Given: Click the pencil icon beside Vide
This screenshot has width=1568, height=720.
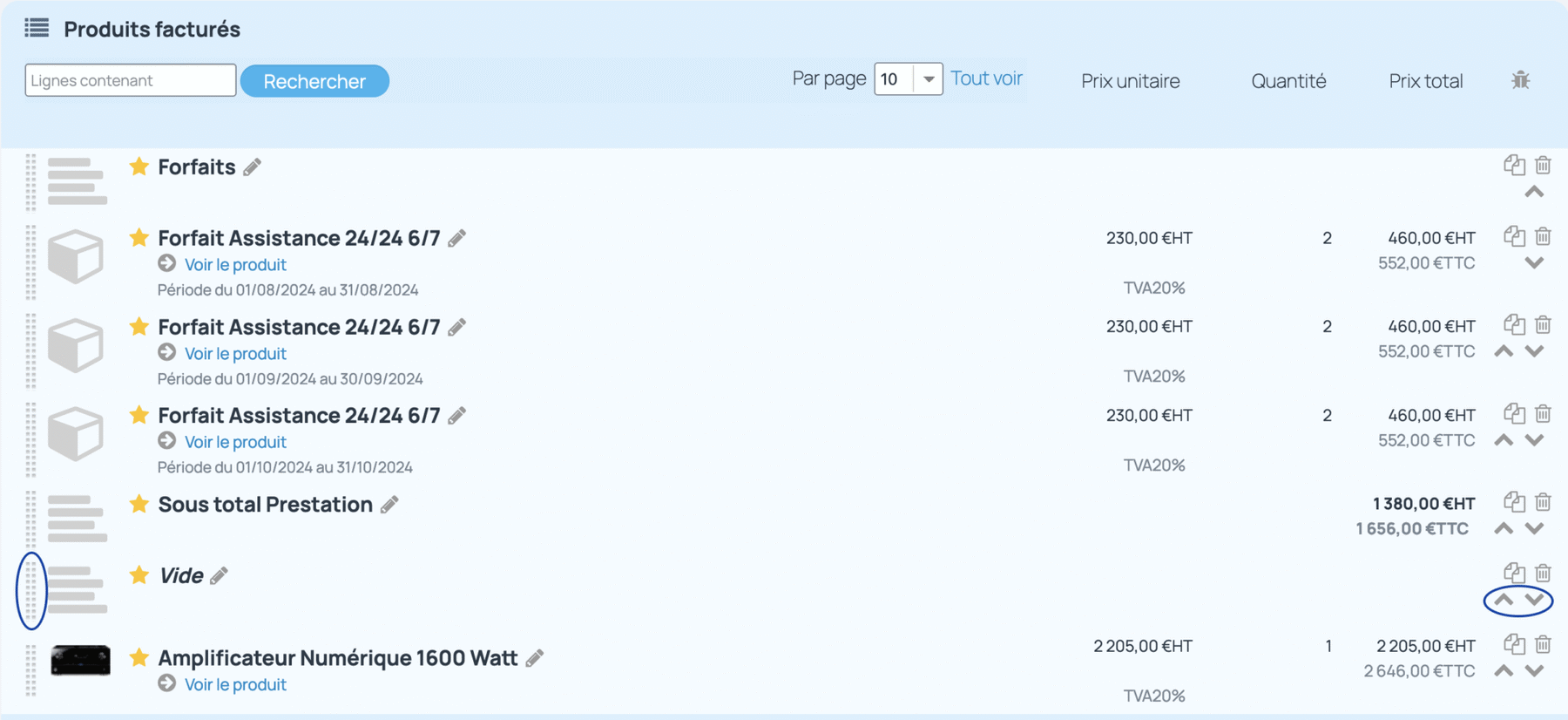Looking at the screenshot, I should coord(219,575).
